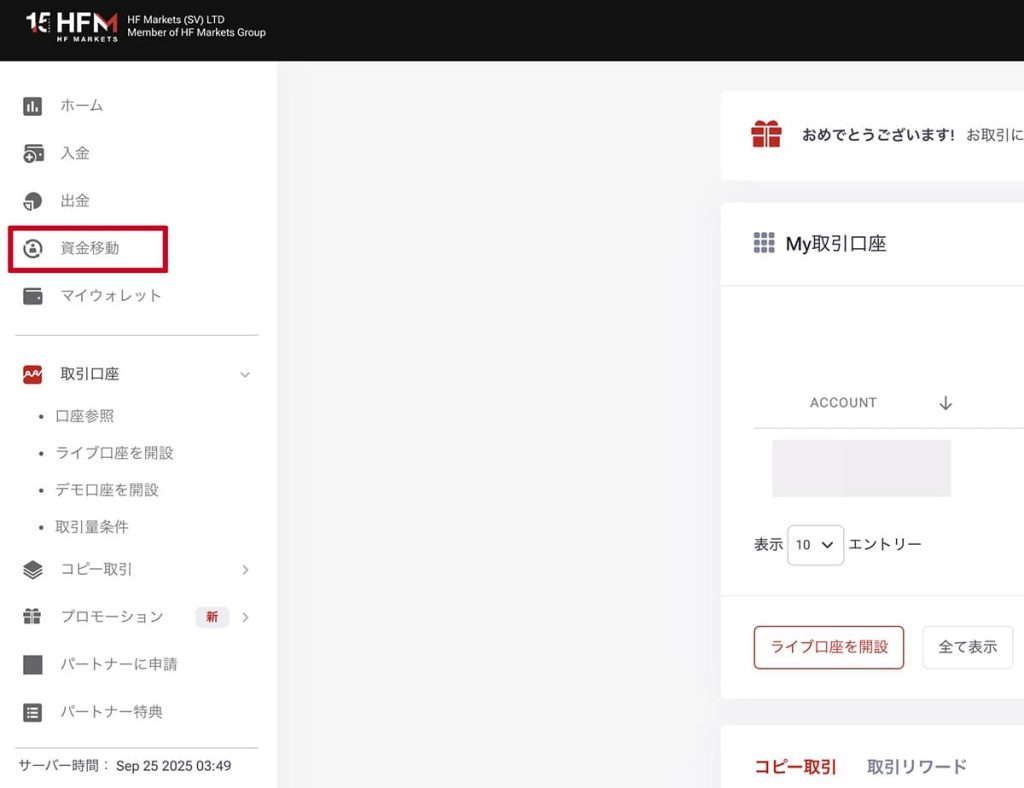The width and height of the screenshot is (1024, 788).
Task: Click the 資金移動 transfer icon highlighted in red
Action: (x=34, y=248)
